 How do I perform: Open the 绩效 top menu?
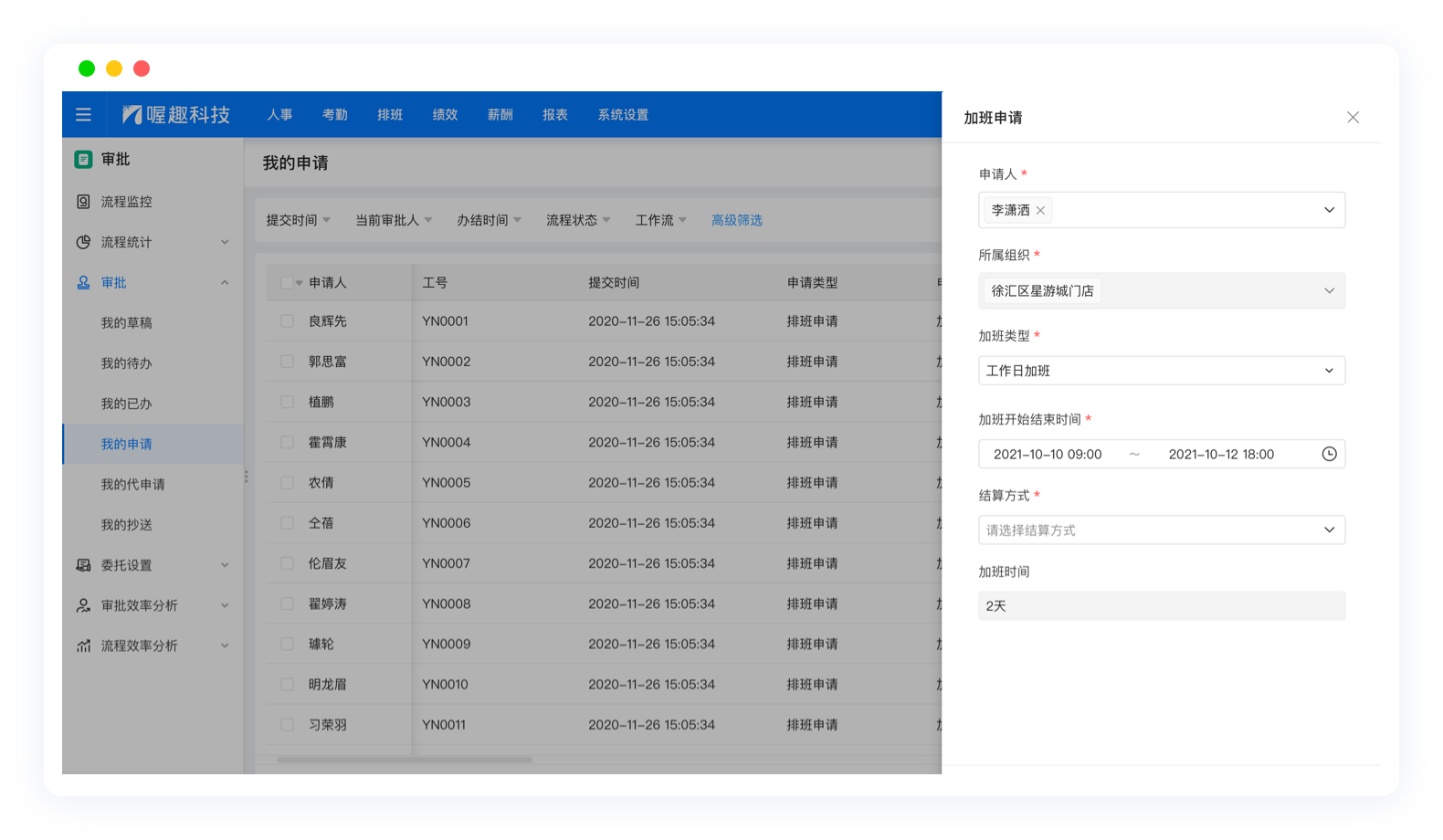click(445, 114)
